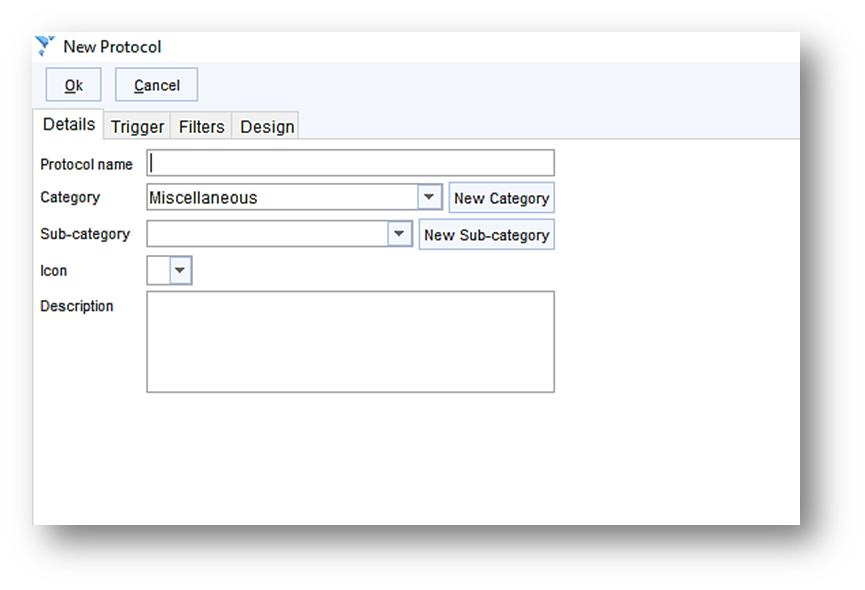Focus the Protocol name input field
Screen dimensions: 865x590
click(350, 163)
